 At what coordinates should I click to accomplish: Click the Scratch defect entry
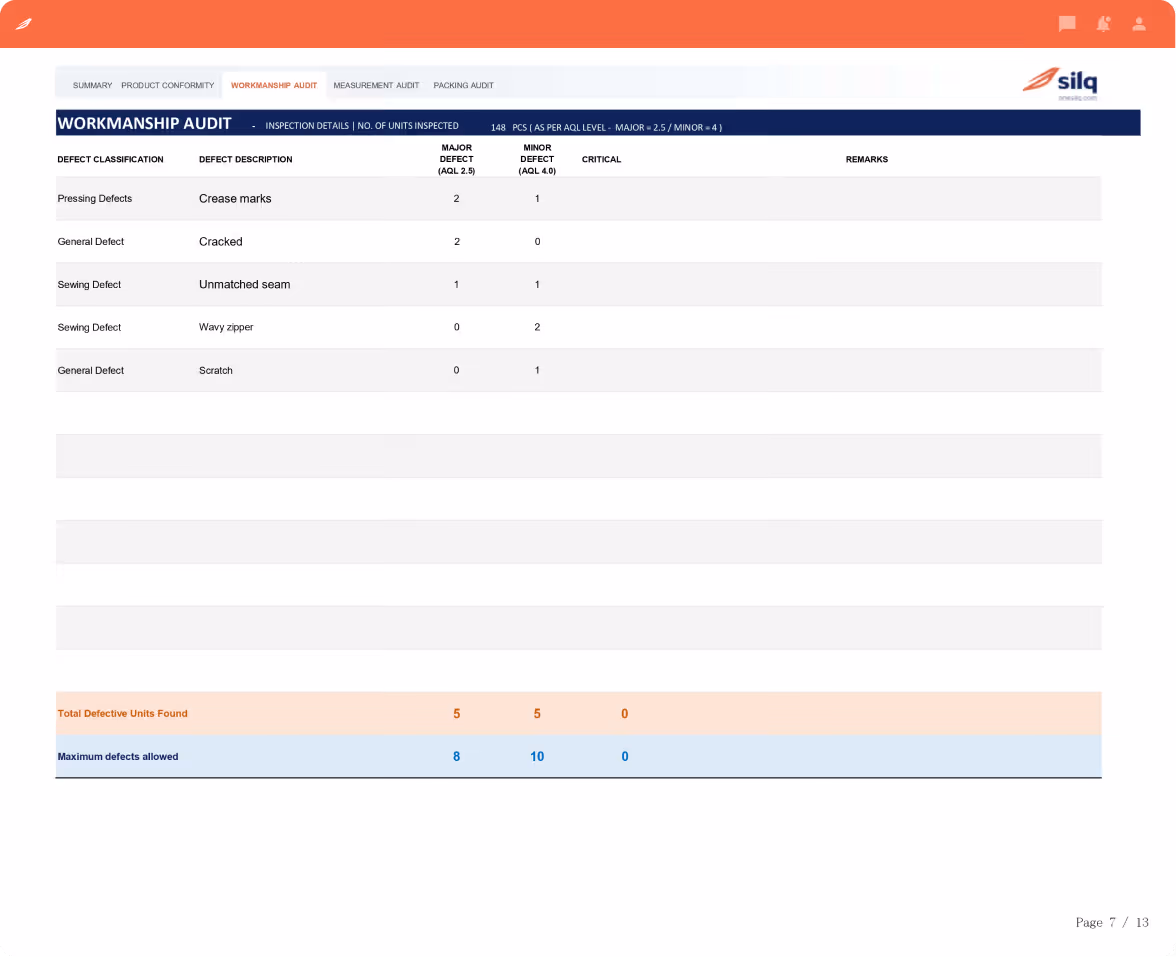(215, 370)
